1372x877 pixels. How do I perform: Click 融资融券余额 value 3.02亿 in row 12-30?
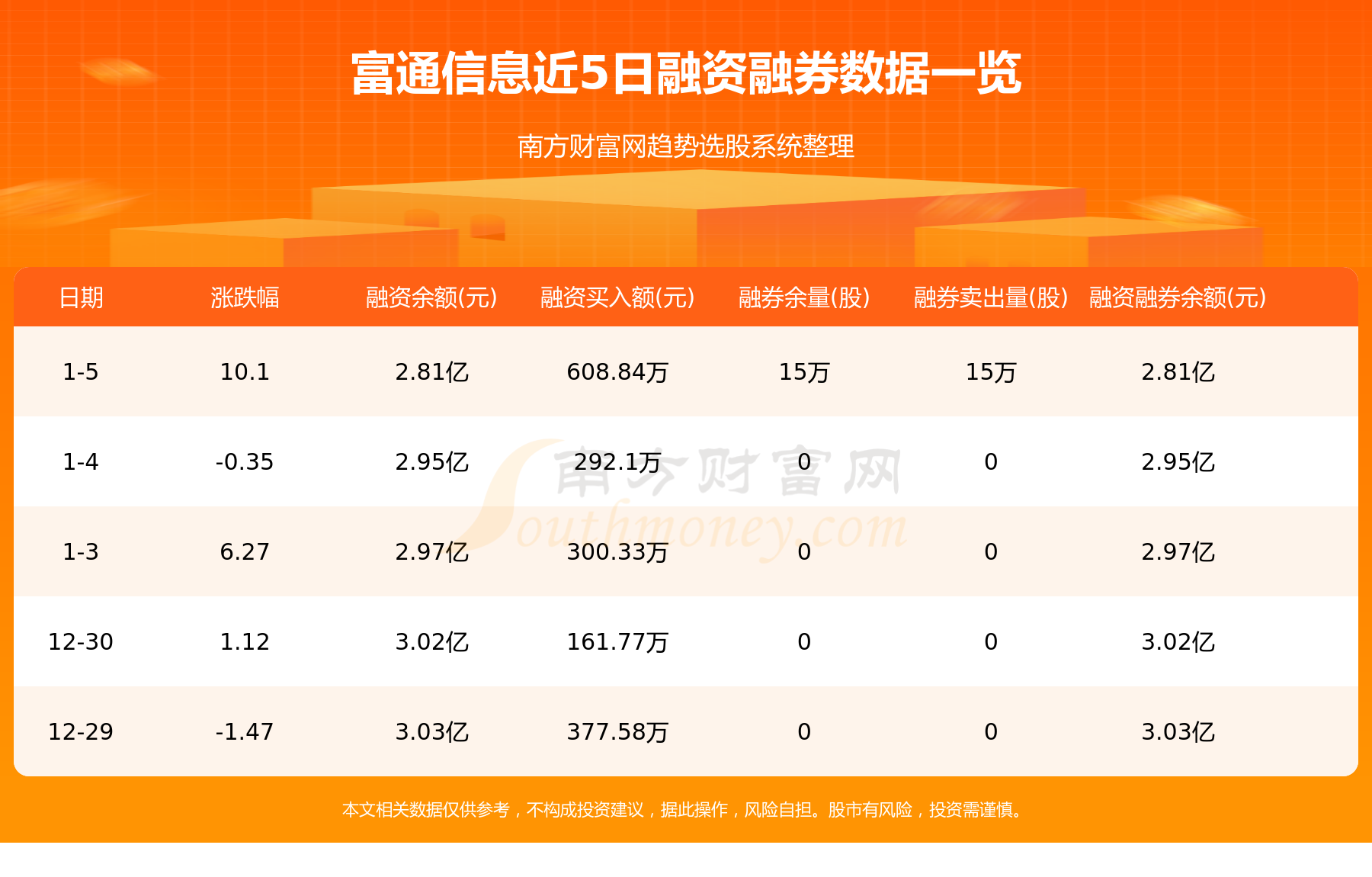tap(1178, 642)
